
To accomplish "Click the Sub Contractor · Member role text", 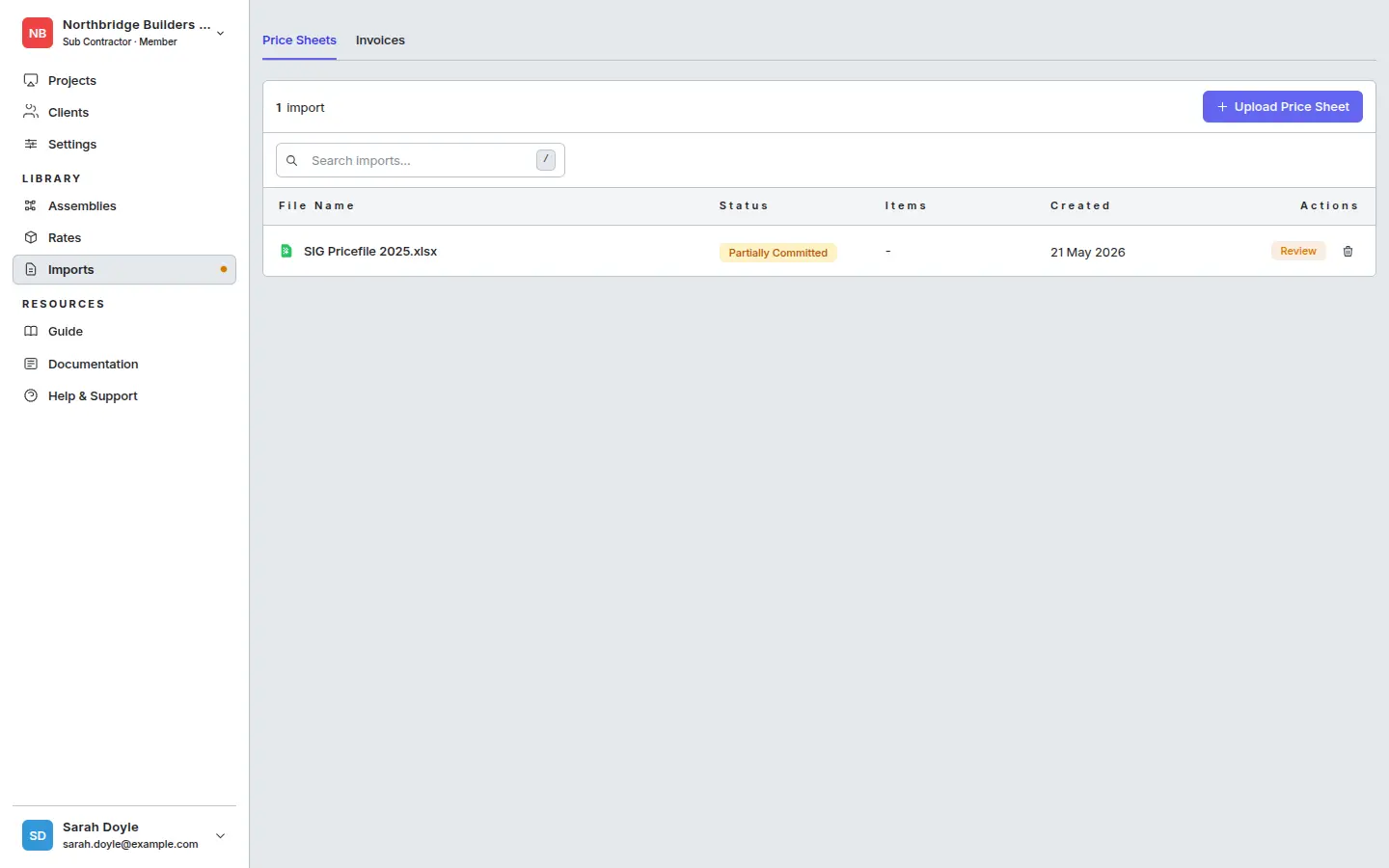I will [120, 41].
